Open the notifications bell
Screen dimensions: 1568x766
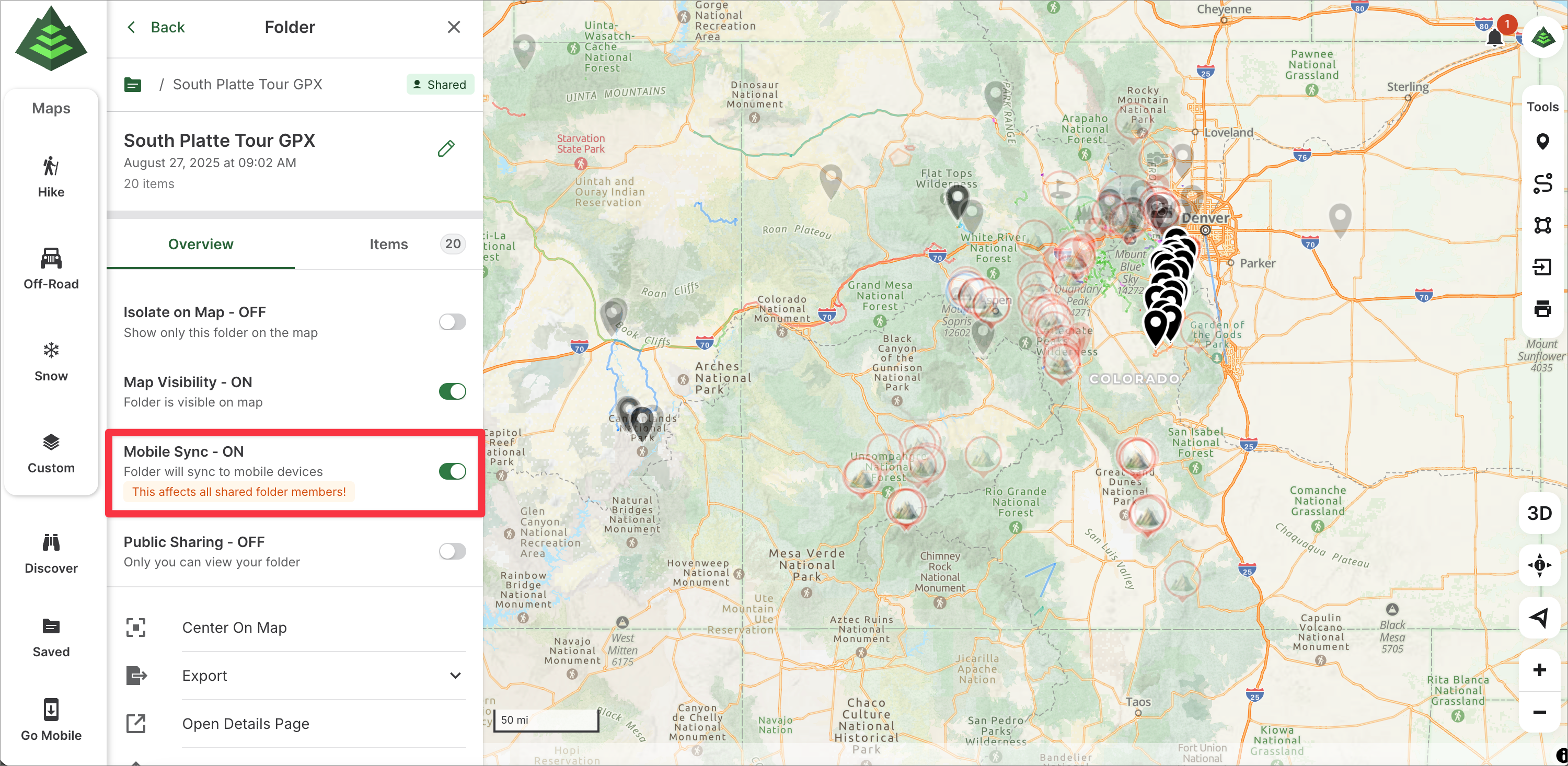point(1494,38)
